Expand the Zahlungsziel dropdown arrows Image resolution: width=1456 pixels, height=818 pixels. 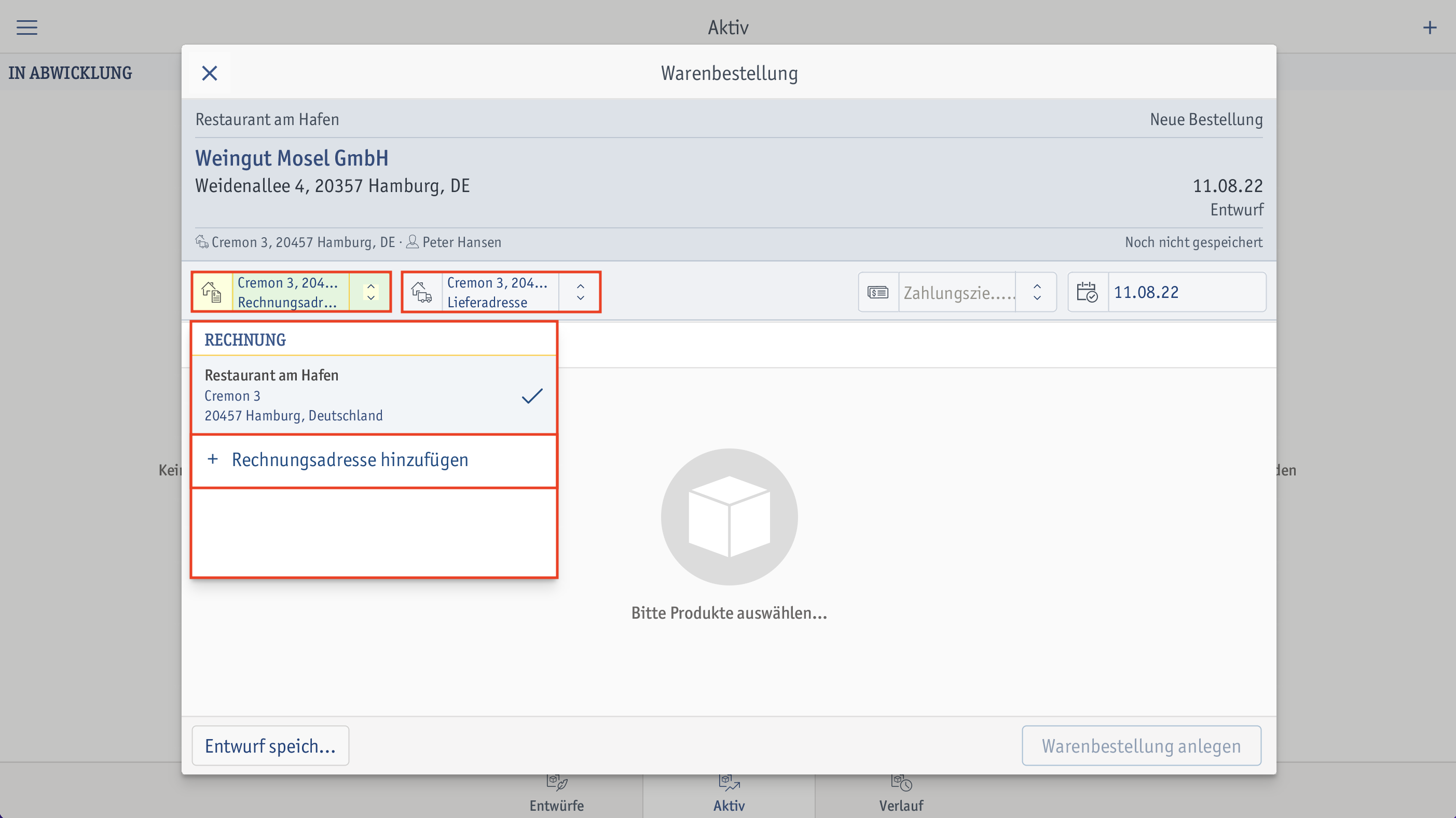click(x=1037, y=292)
